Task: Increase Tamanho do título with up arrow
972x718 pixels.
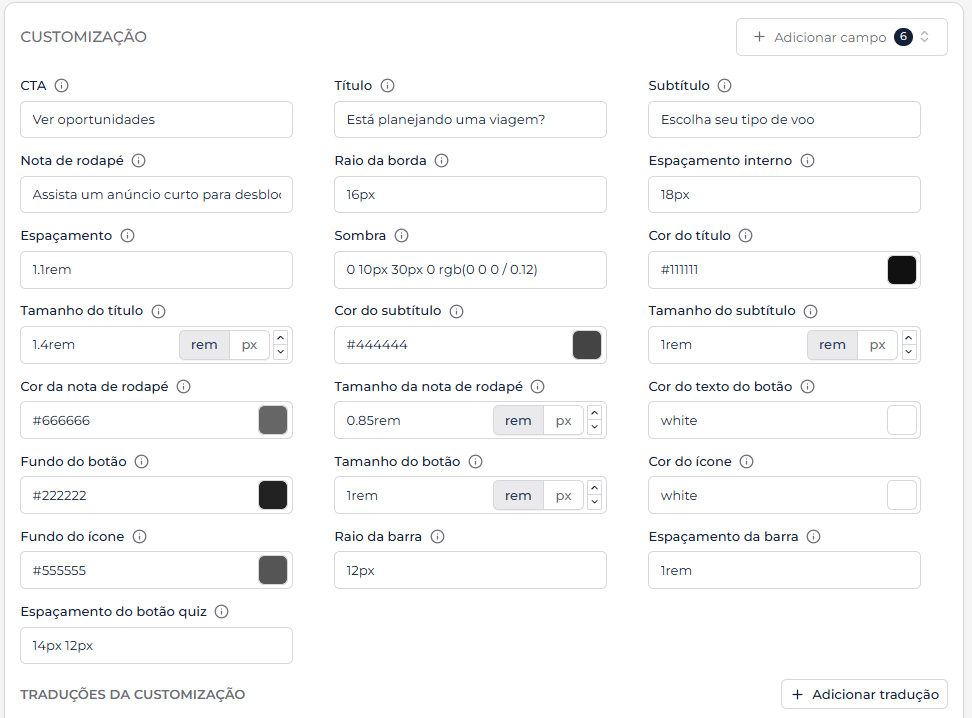Action: point(281,338)
